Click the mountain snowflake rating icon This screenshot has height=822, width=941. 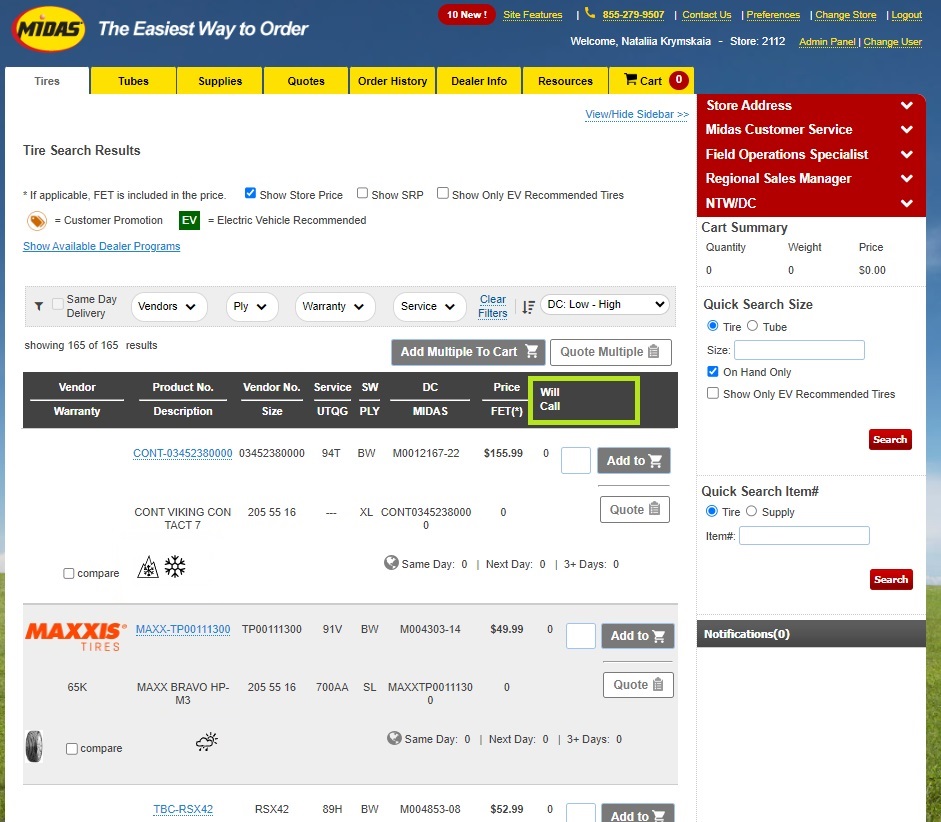148,568
